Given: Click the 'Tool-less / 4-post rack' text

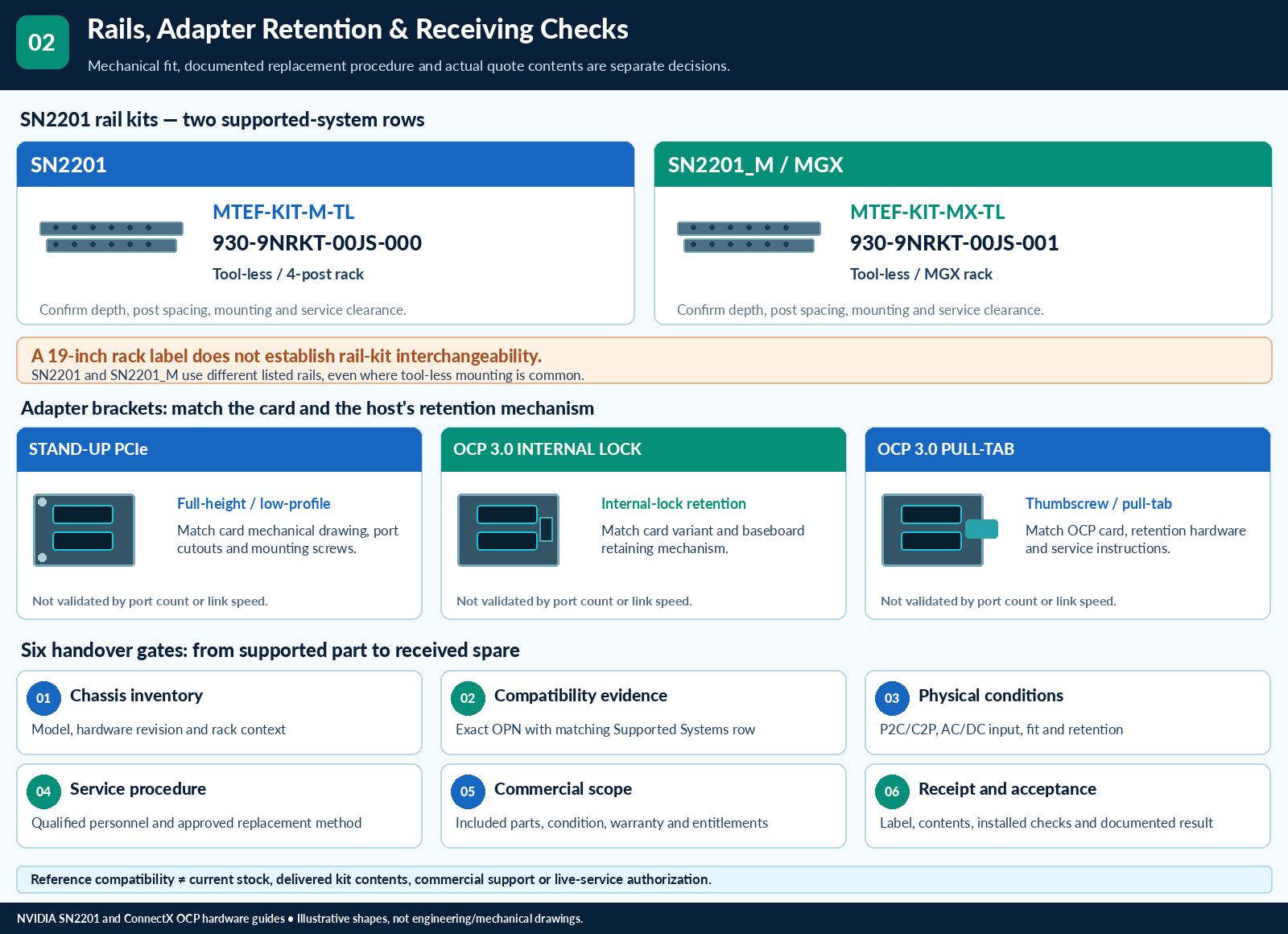Looking at the screenshot, I should (288, 274).
